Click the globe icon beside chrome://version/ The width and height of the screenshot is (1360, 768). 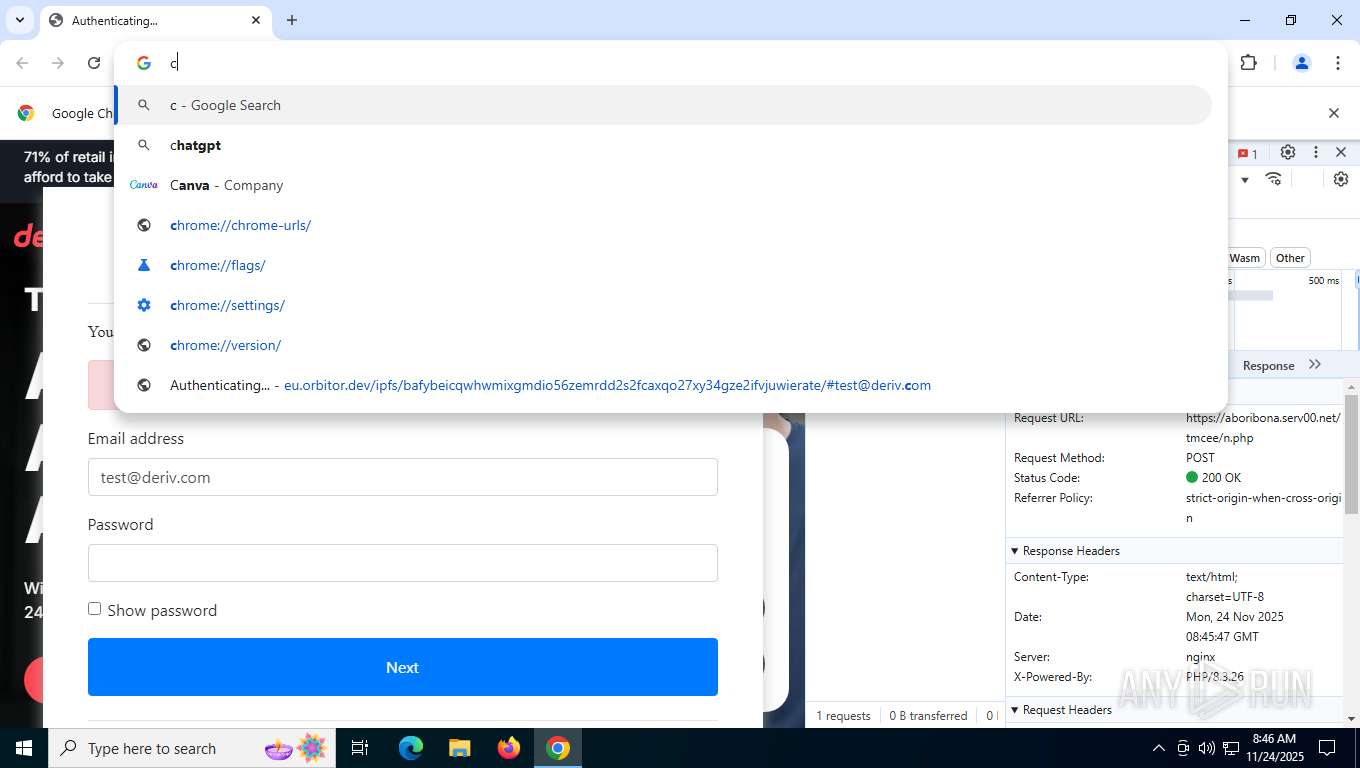click(144, 345)
